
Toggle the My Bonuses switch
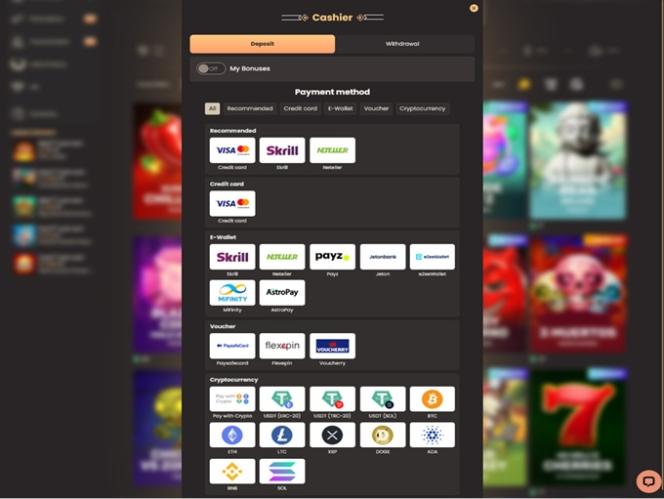pyautogui.click(x=210, y=69)
